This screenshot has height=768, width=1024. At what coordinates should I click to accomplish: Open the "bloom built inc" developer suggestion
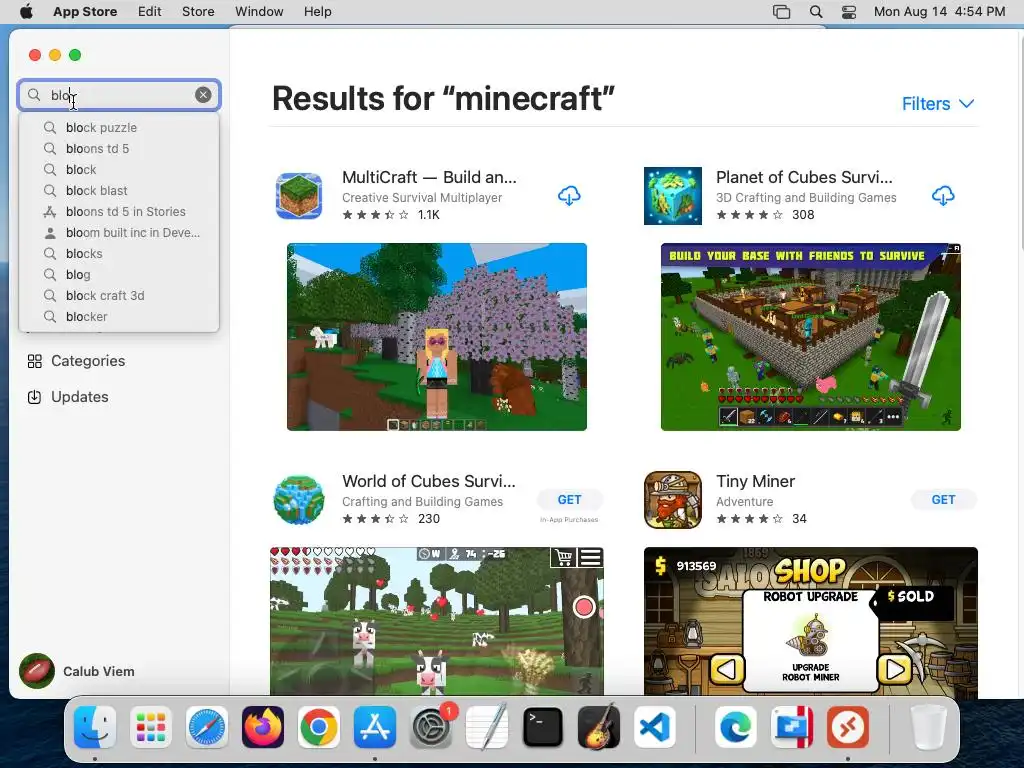120,232
